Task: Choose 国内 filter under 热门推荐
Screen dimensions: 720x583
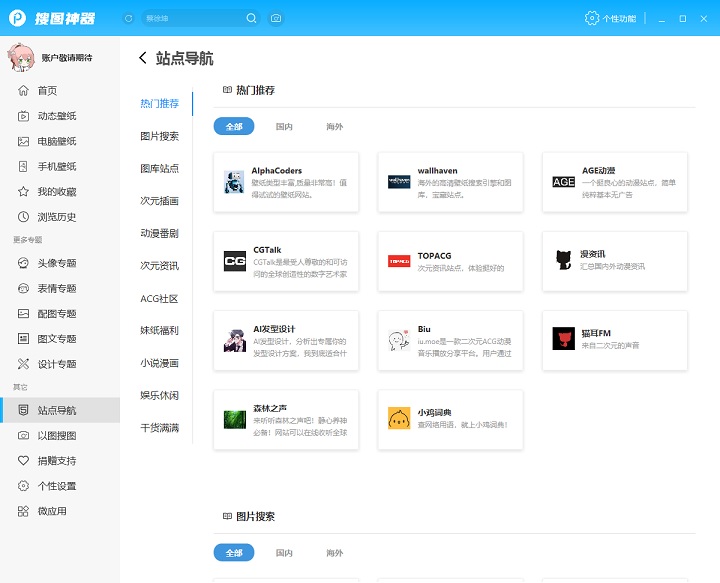Action: click(284, 126)
